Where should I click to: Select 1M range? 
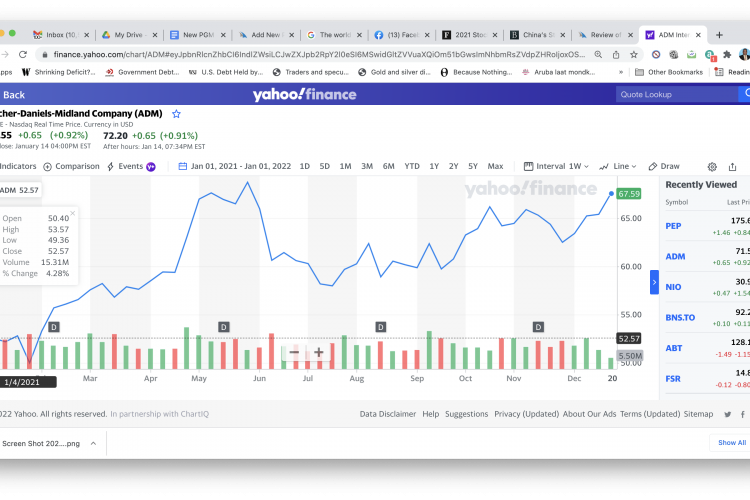coord(345,166)
